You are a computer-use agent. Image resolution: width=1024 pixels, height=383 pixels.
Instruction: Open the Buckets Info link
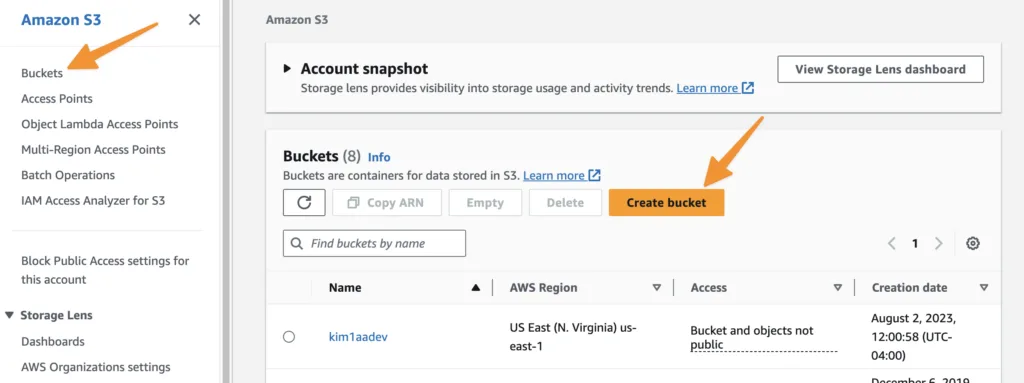pyautogui.click(x=379, y=157)
